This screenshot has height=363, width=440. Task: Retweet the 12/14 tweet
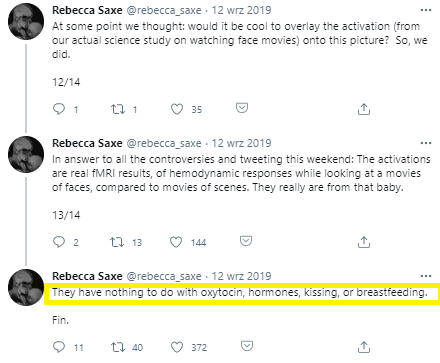[x=118, y=109]
